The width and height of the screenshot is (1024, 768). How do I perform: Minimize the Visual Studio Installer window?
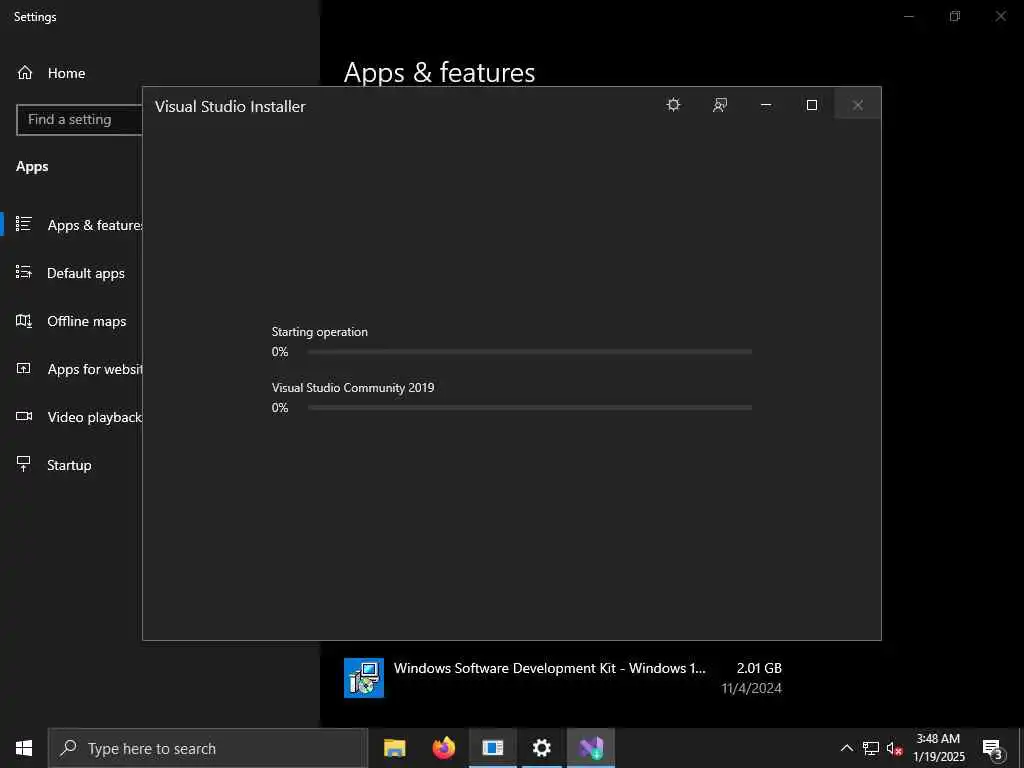[x=766, y=104]
